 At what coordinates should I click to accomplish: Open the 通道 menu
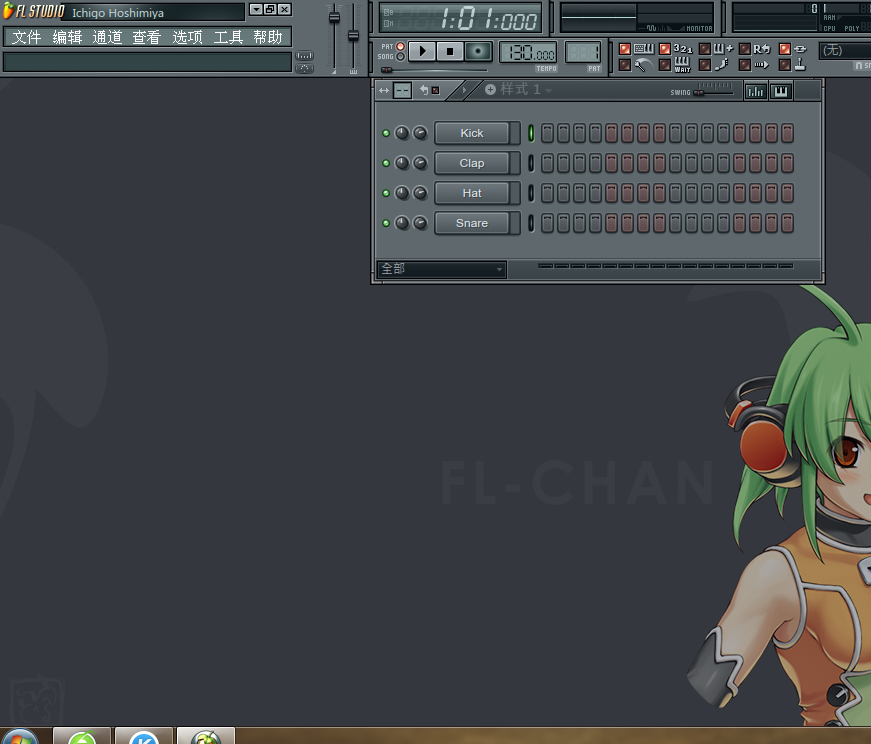pyautogui.click(x=107, y=37)
